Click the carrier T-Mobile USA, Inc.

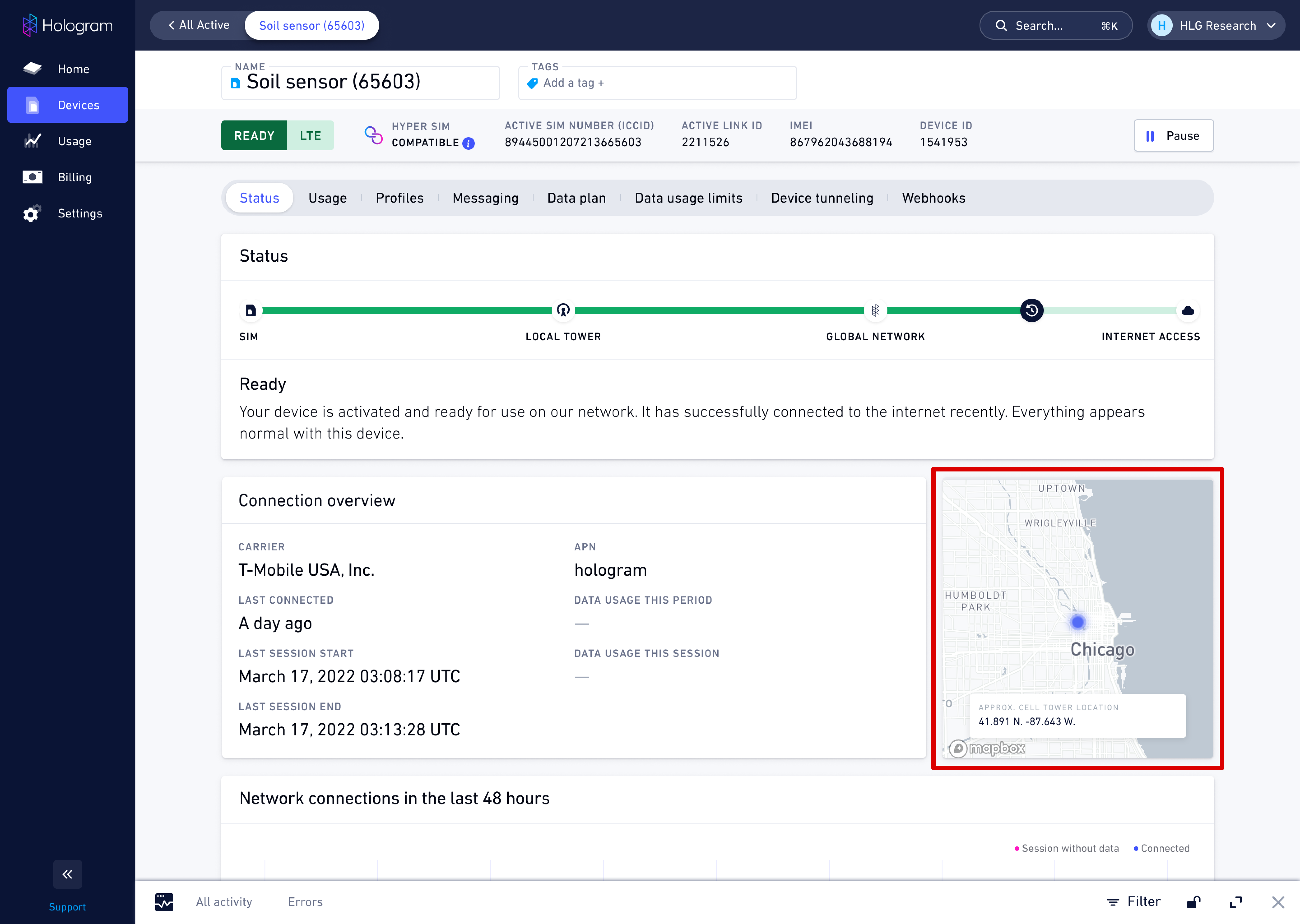click(306, 570)
